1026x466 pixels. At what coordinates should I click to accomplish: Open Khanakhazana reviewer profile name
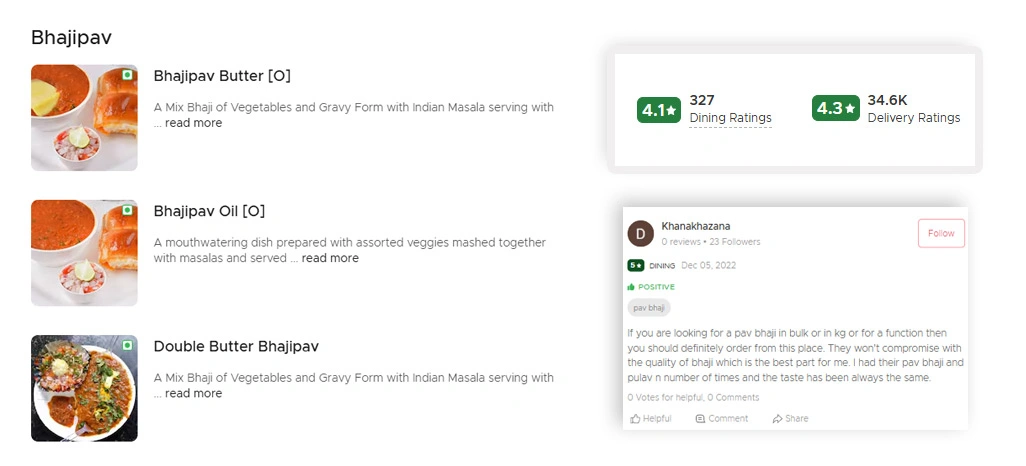696,226
